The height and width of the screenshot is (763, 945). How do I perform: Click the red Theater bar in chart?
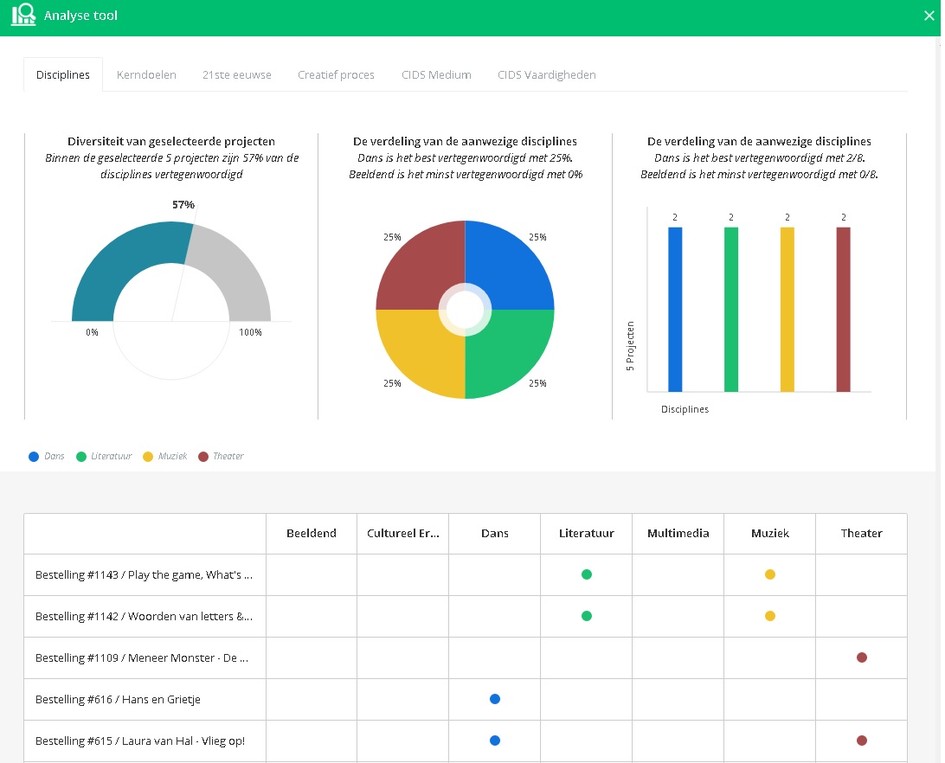tap(843, 309)
